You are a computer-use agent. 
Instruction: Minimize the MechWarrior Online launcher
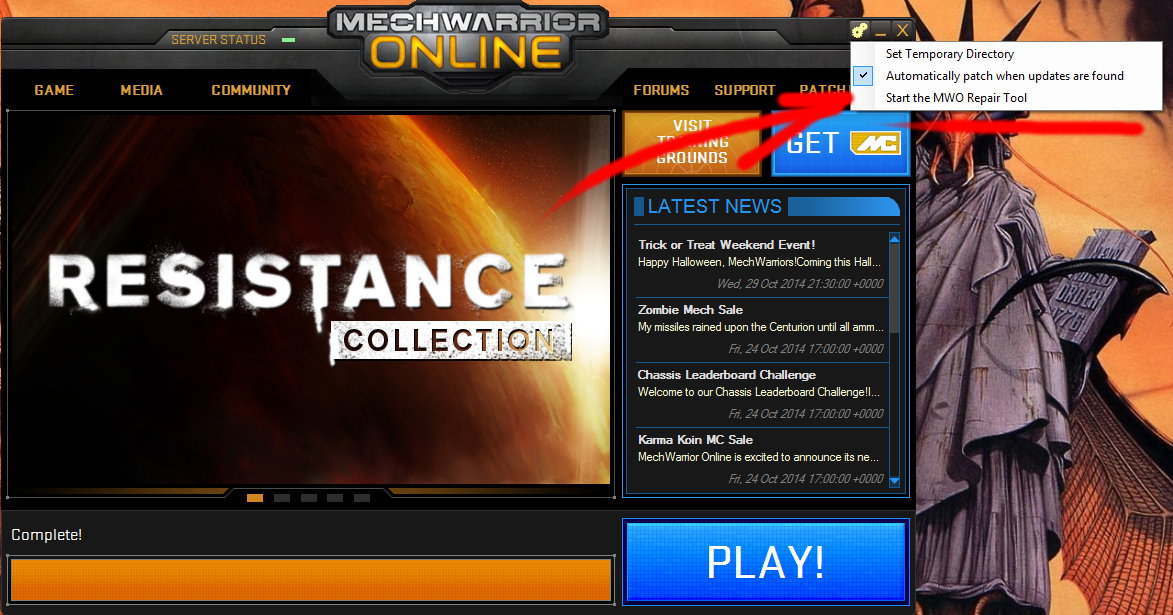pos(880,30)
